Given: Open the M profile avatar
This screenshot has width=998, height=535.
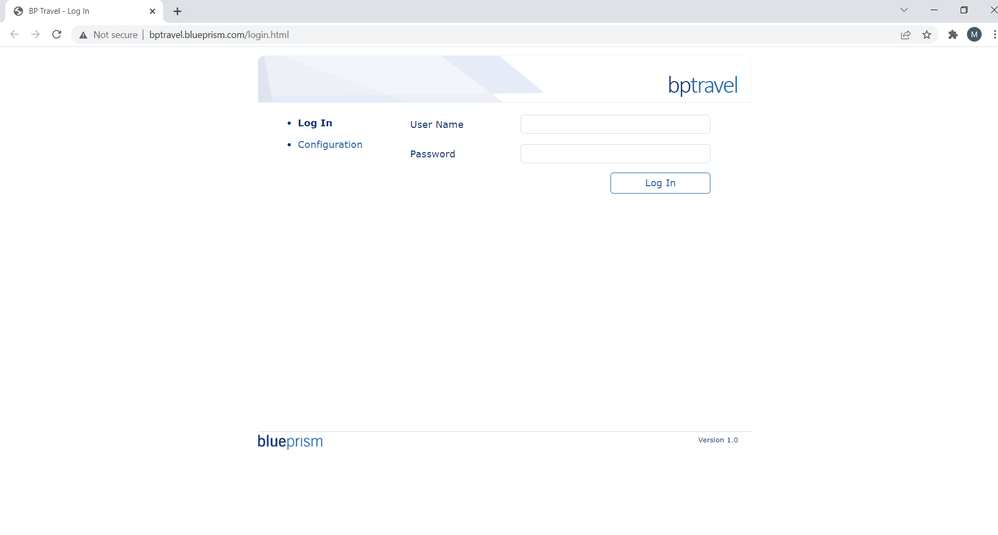Looking at the screenshot, I should coord(974,34).
